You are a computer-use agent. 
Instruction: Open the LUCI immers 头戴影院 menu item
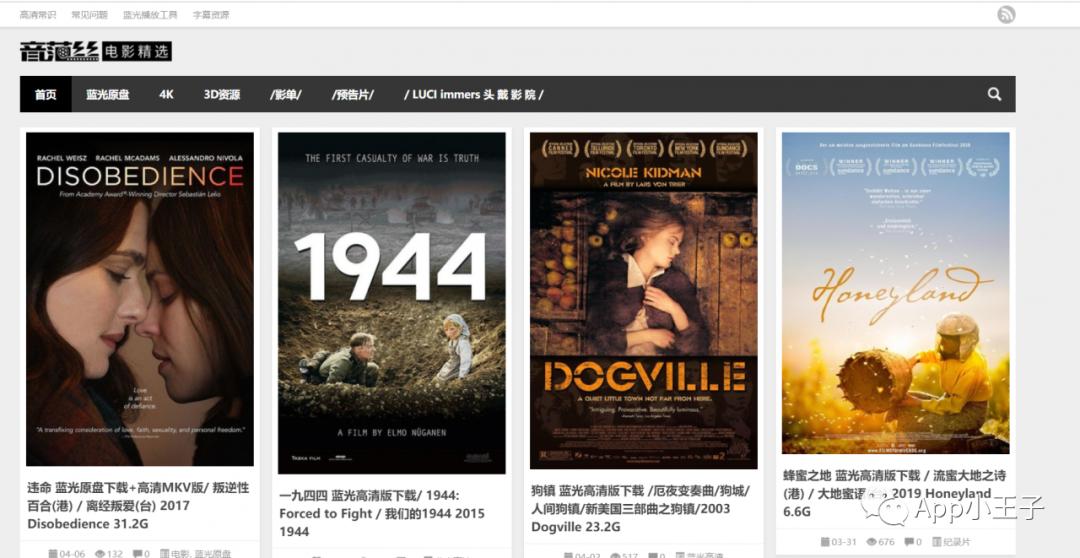click(x=474, y=94)
